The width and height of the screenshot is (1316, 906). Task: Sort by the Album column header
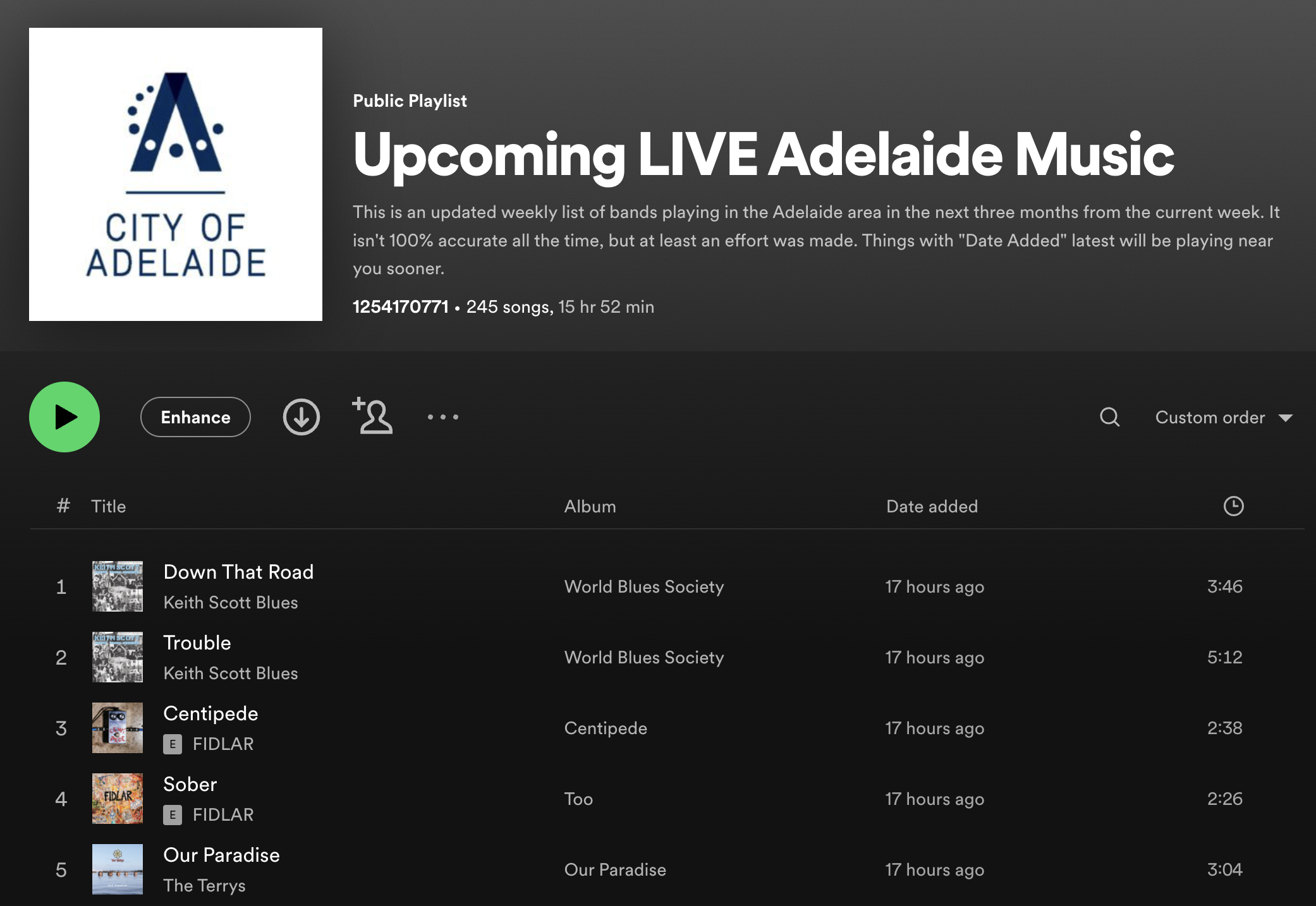590,507
